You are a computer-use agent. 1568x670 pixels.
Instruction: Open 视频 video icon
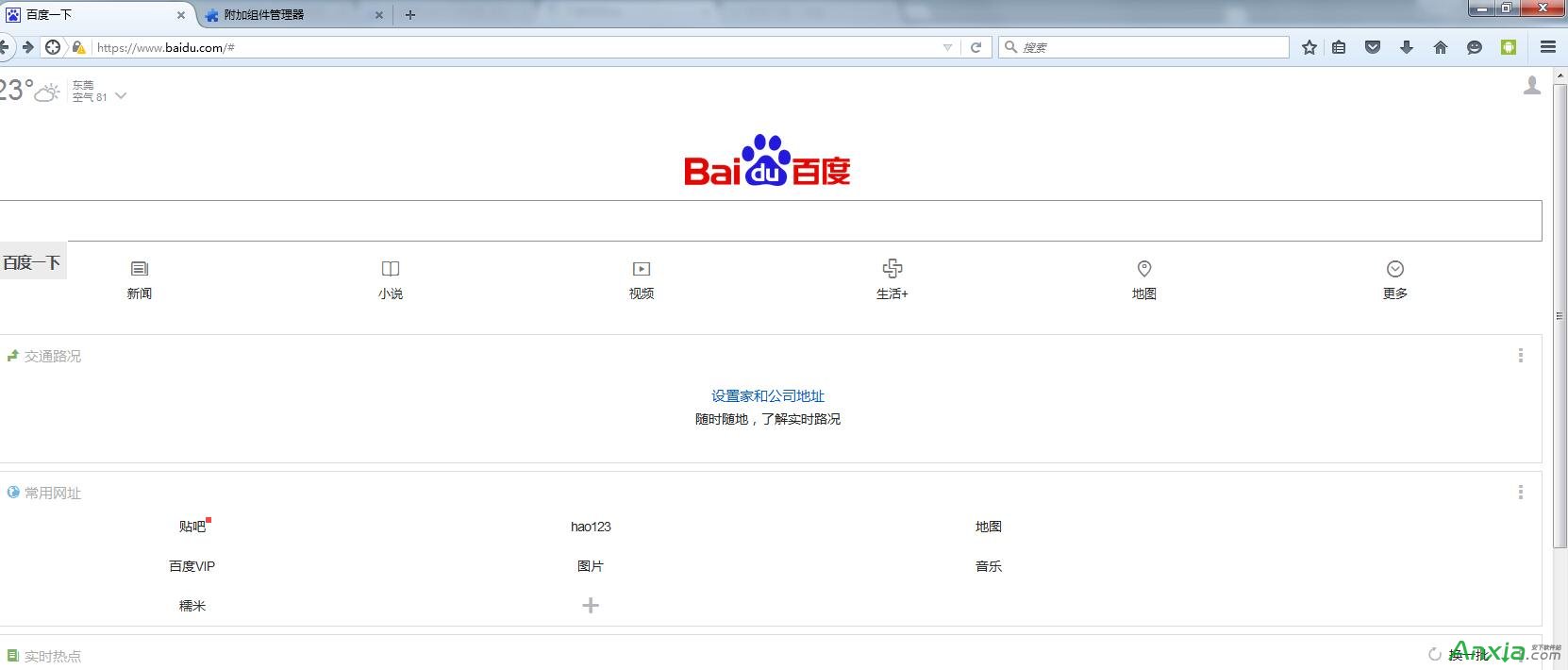pyautogui.click(x=642, y=269)
